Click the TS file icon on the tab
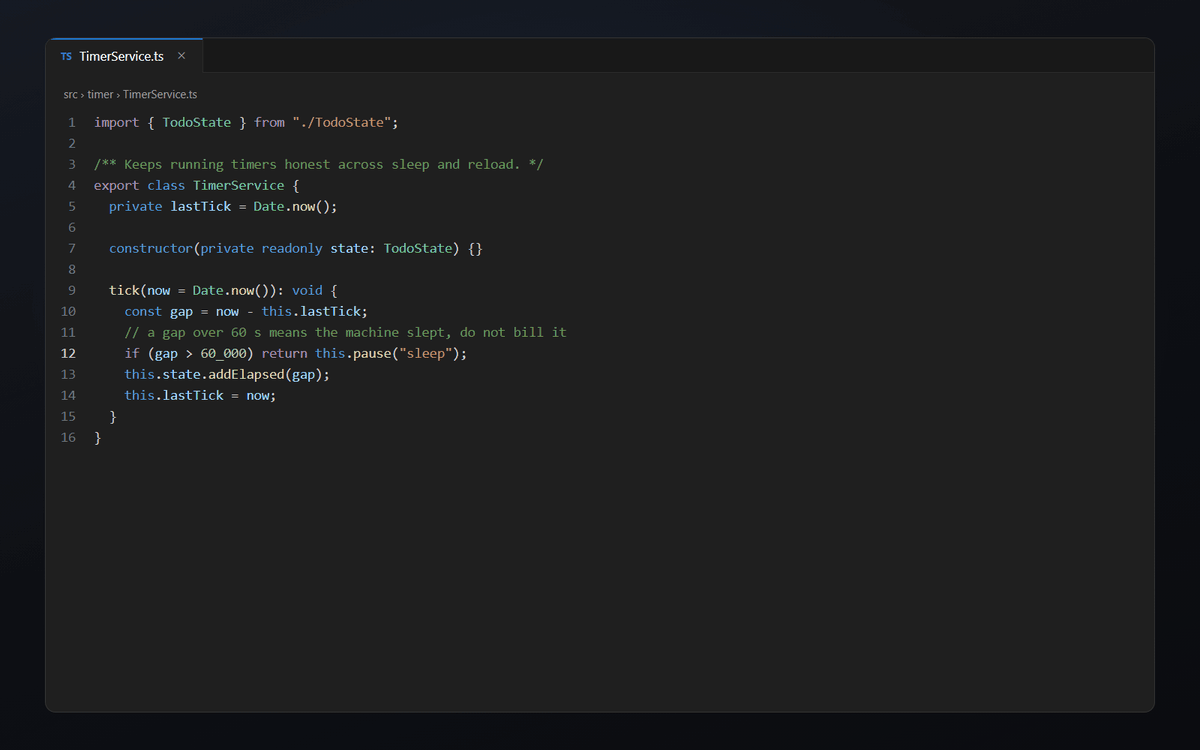 click(x=66, y=57)
